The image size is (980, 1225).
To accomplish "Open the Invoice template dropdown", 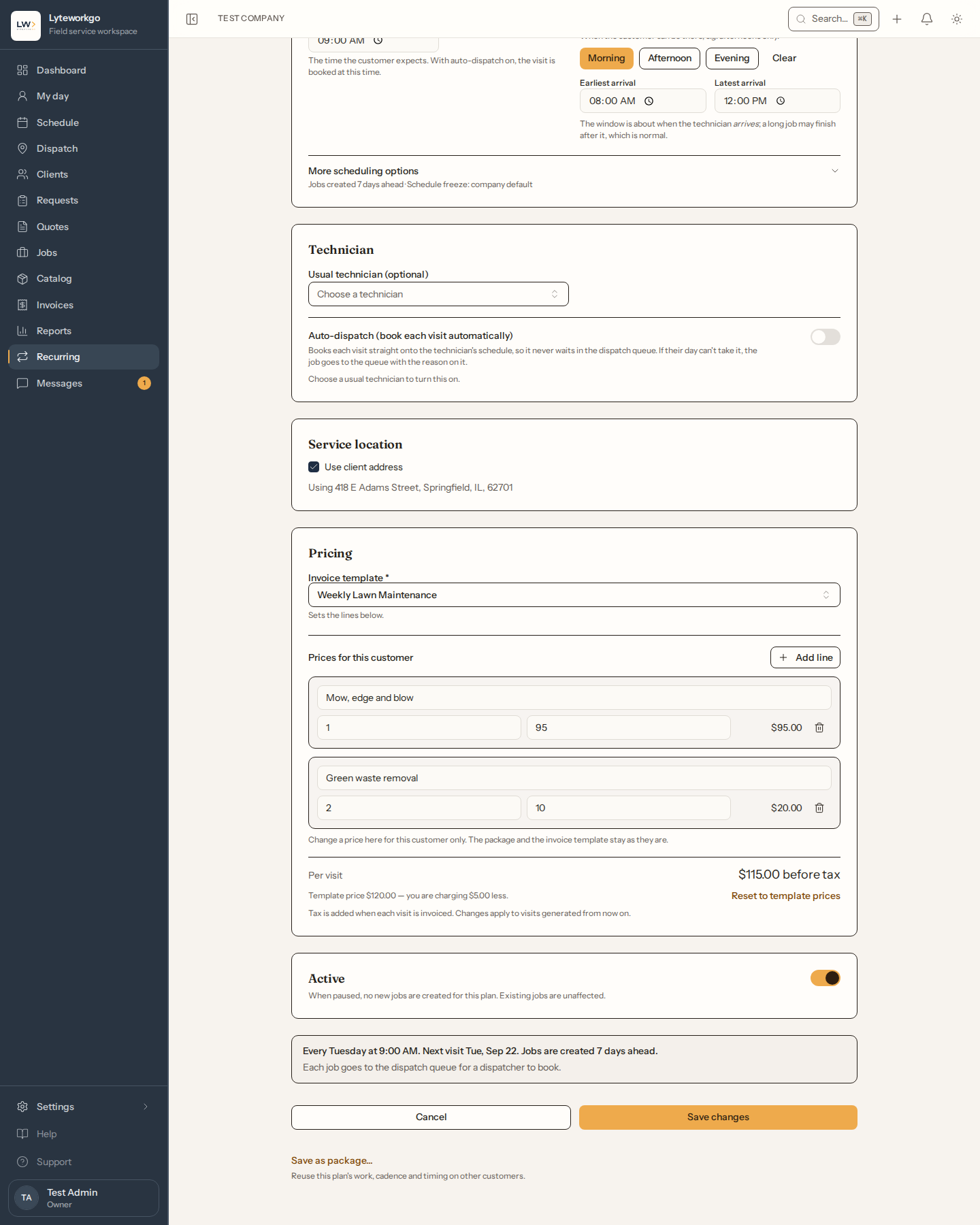I will 574,595.
